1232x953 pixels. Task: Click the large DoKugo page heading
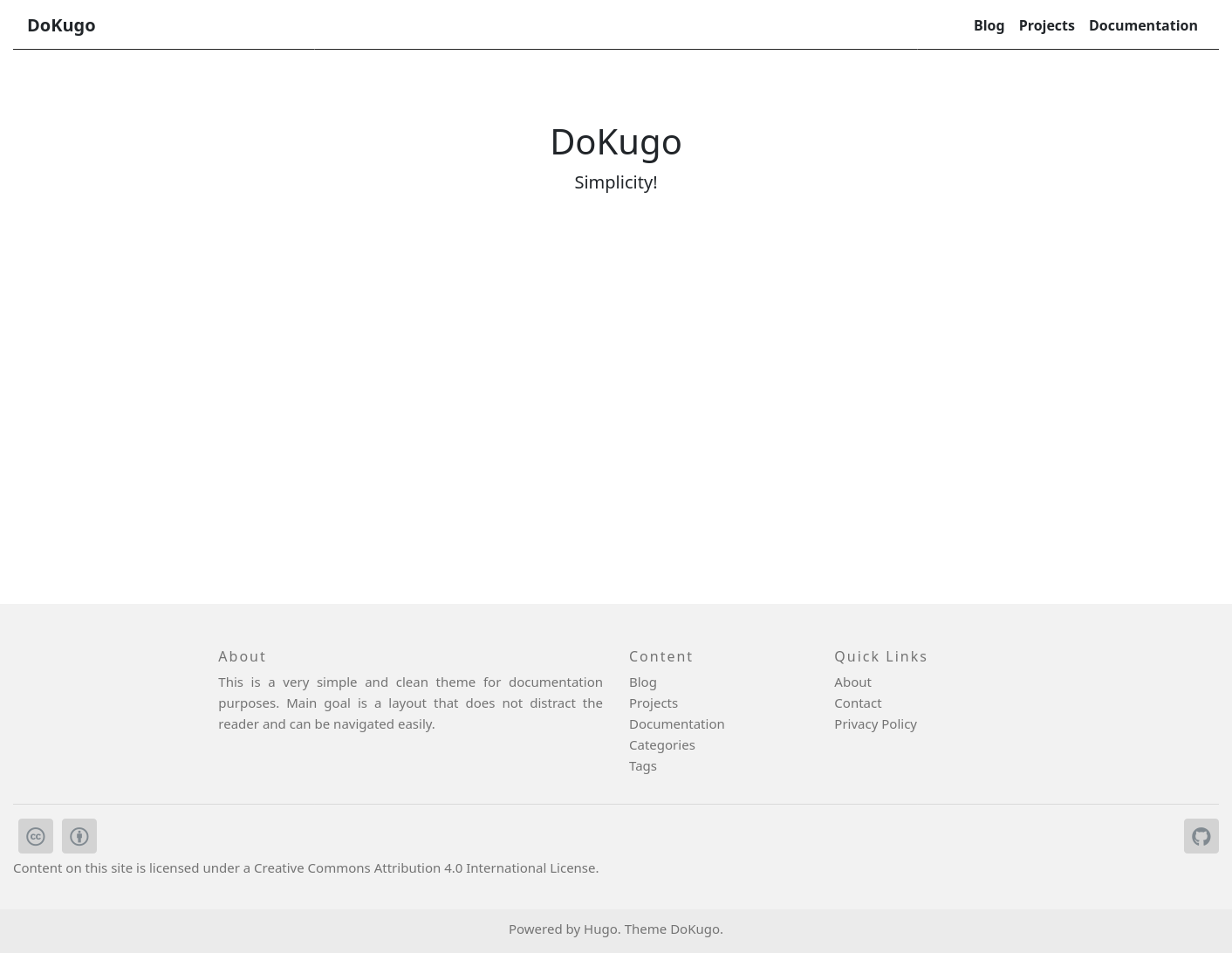[x=616, y=141]
